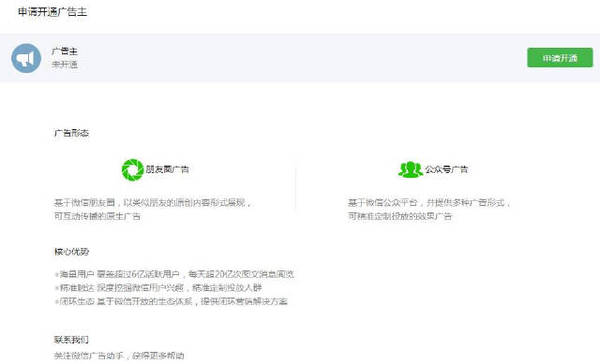Click the 精准触达 advantage bullet line
The height and width of the screenshot is (364, 600).
(158, 287)
